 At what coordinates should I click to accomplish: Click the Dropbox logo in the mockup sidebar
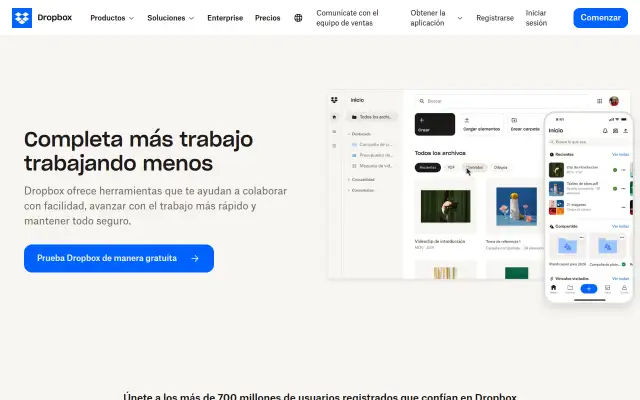point(334,100)
